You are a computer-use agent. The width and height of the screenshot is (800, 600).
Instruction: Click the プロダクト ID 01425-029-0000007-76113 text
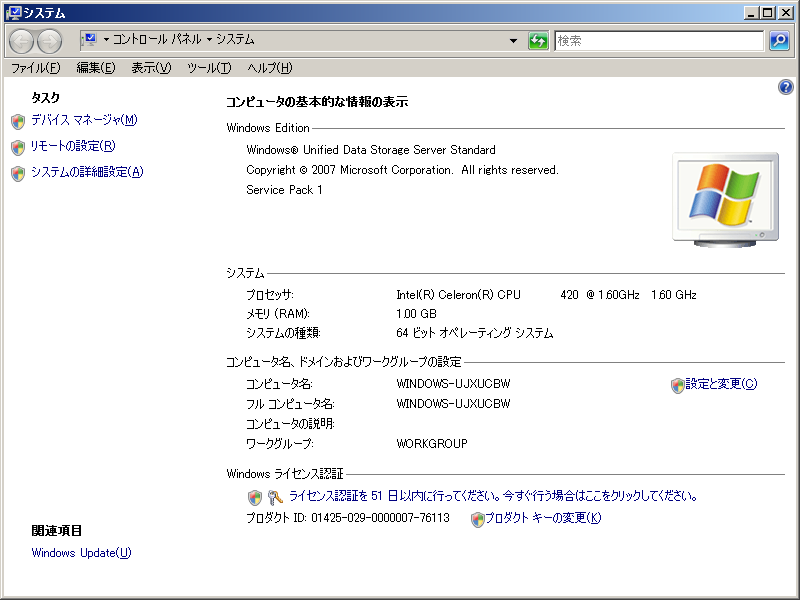[348, 518]
